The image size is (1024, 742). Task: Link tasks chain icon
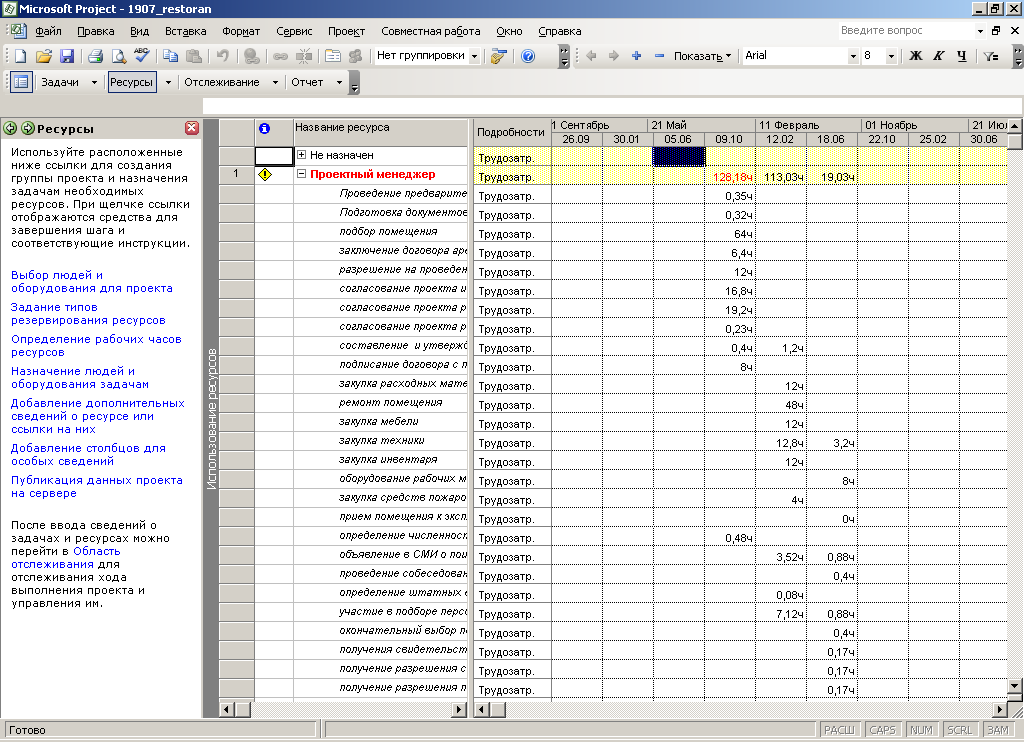point(281,56)
